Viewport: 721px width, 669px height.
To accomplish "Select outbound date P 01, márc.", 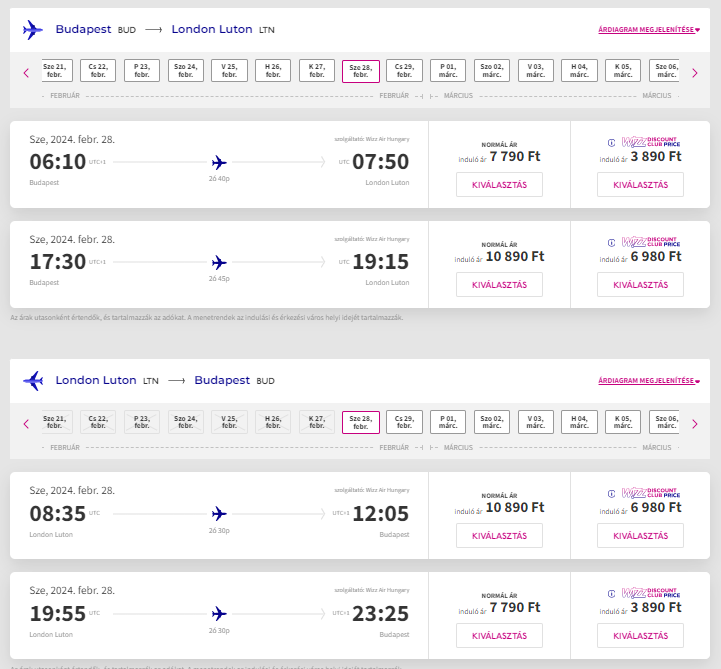I will (x=448, y=71).
